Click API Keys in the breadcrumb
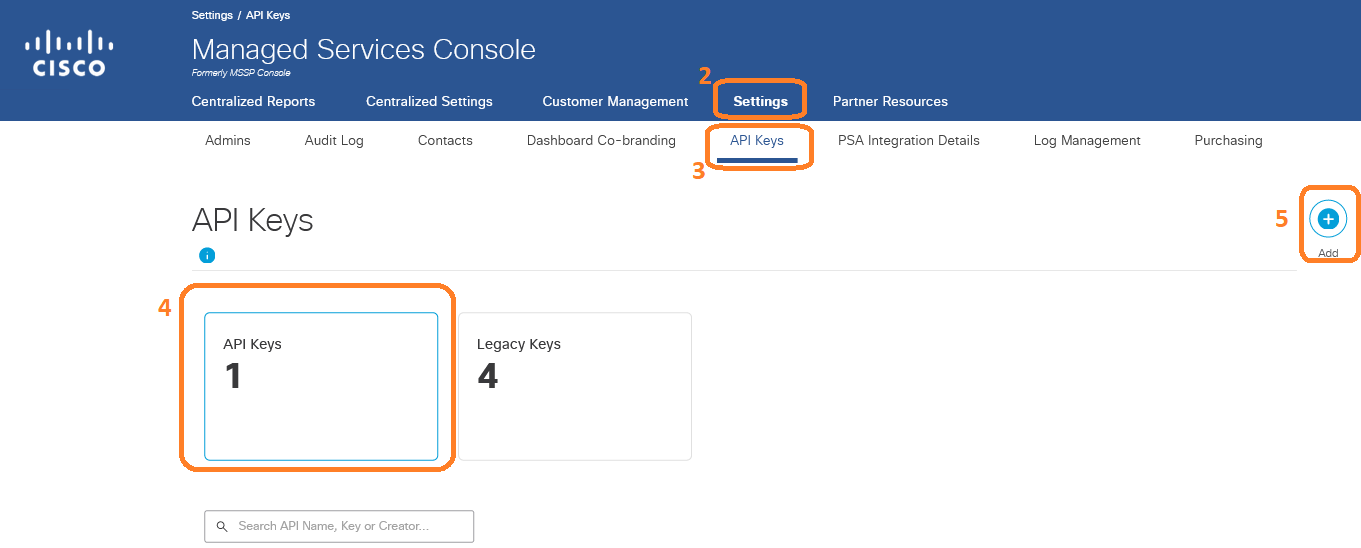Image resolution: width=1361 pixels, height=548 pixels. pyautogui.click(x=268, y=15)
